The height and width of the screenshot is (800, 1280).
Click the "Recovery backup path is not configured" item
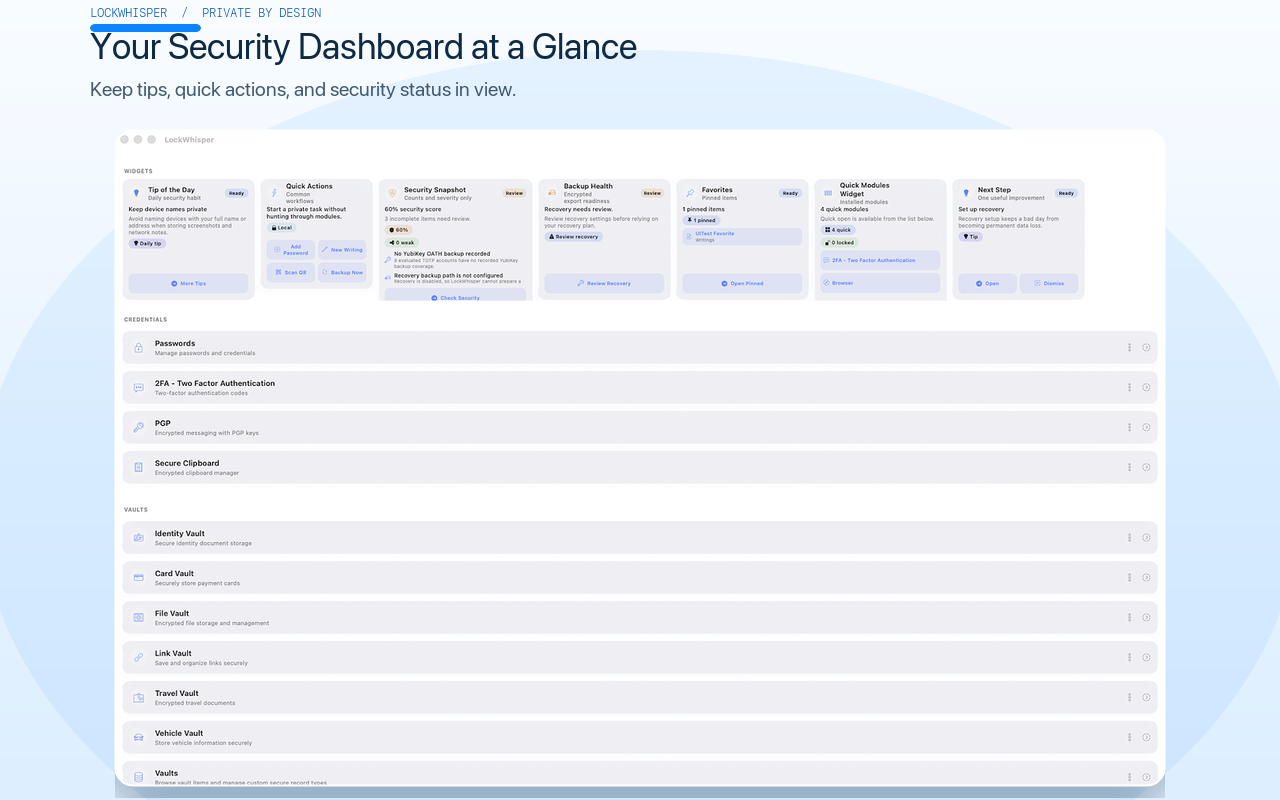point(455,278)
